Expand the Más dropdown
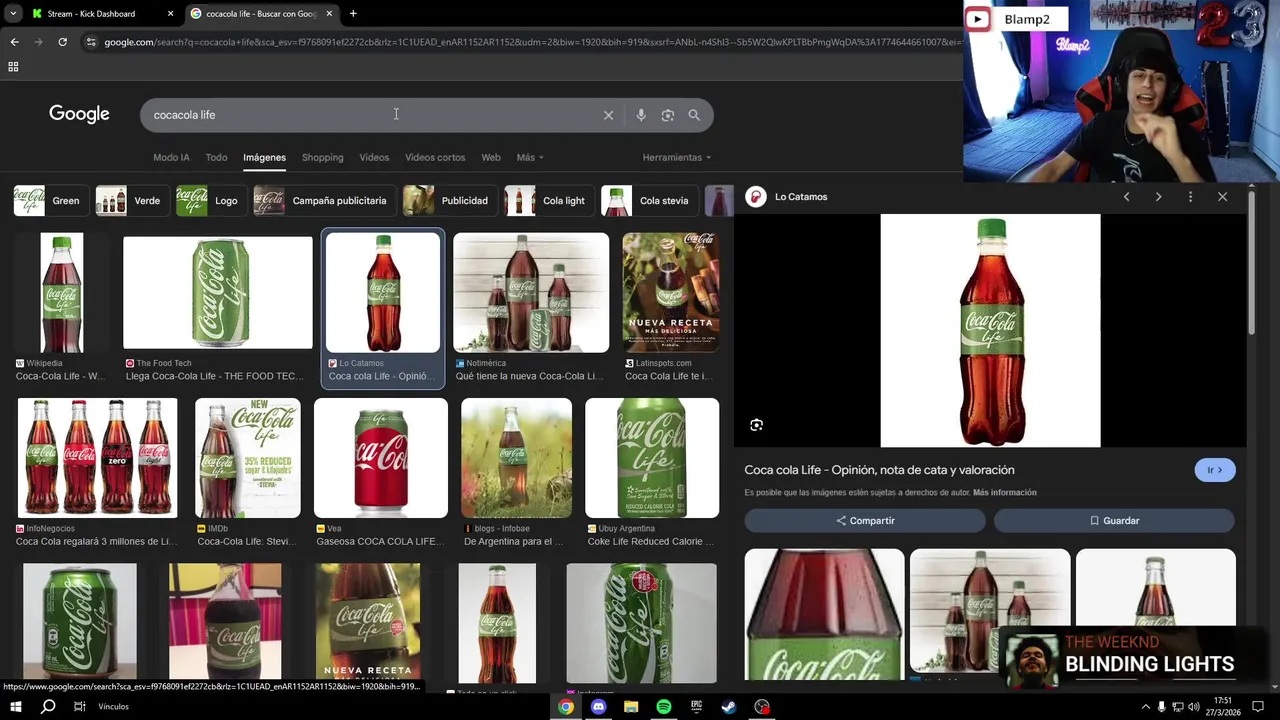This screenshot has width=1280, height=720. pos(530,158)
